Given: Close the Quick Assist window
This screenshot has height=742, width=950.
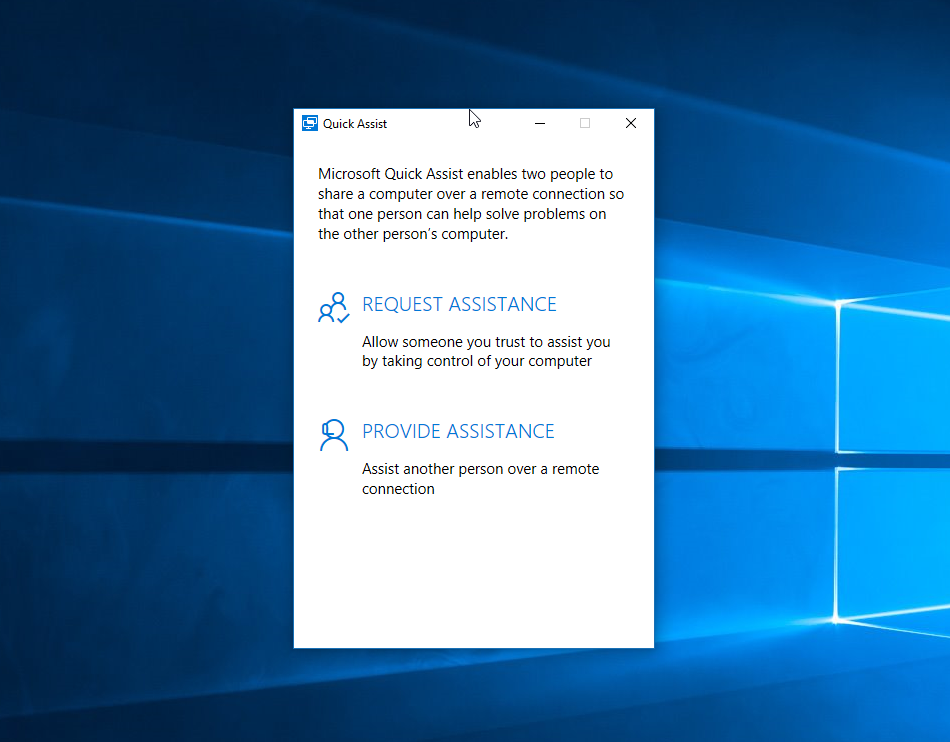Looking at the screenshot, I should point(631,123).
